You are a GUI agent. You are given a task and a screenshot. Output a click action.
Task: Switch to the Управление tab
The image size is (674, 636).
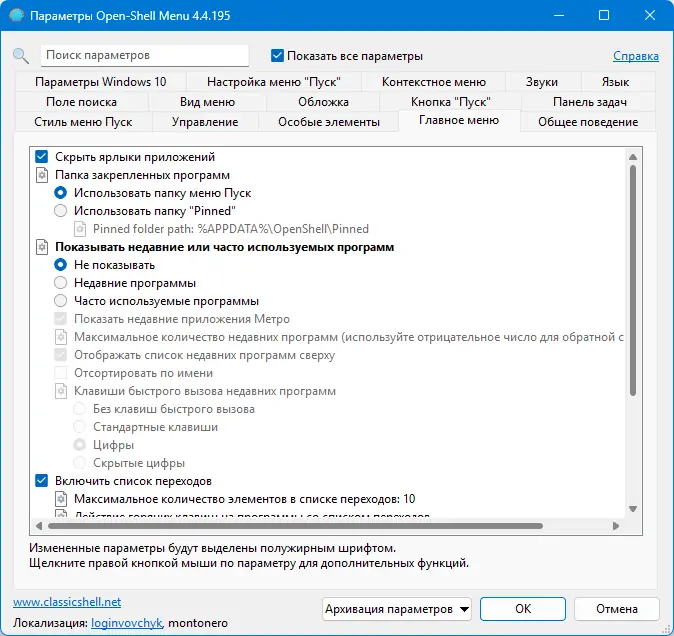tap(205, 122)
